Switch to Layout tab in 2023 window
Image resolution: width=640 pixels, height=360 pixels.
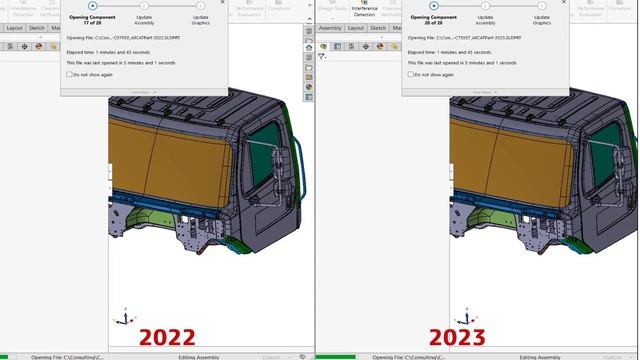(356, 28)
